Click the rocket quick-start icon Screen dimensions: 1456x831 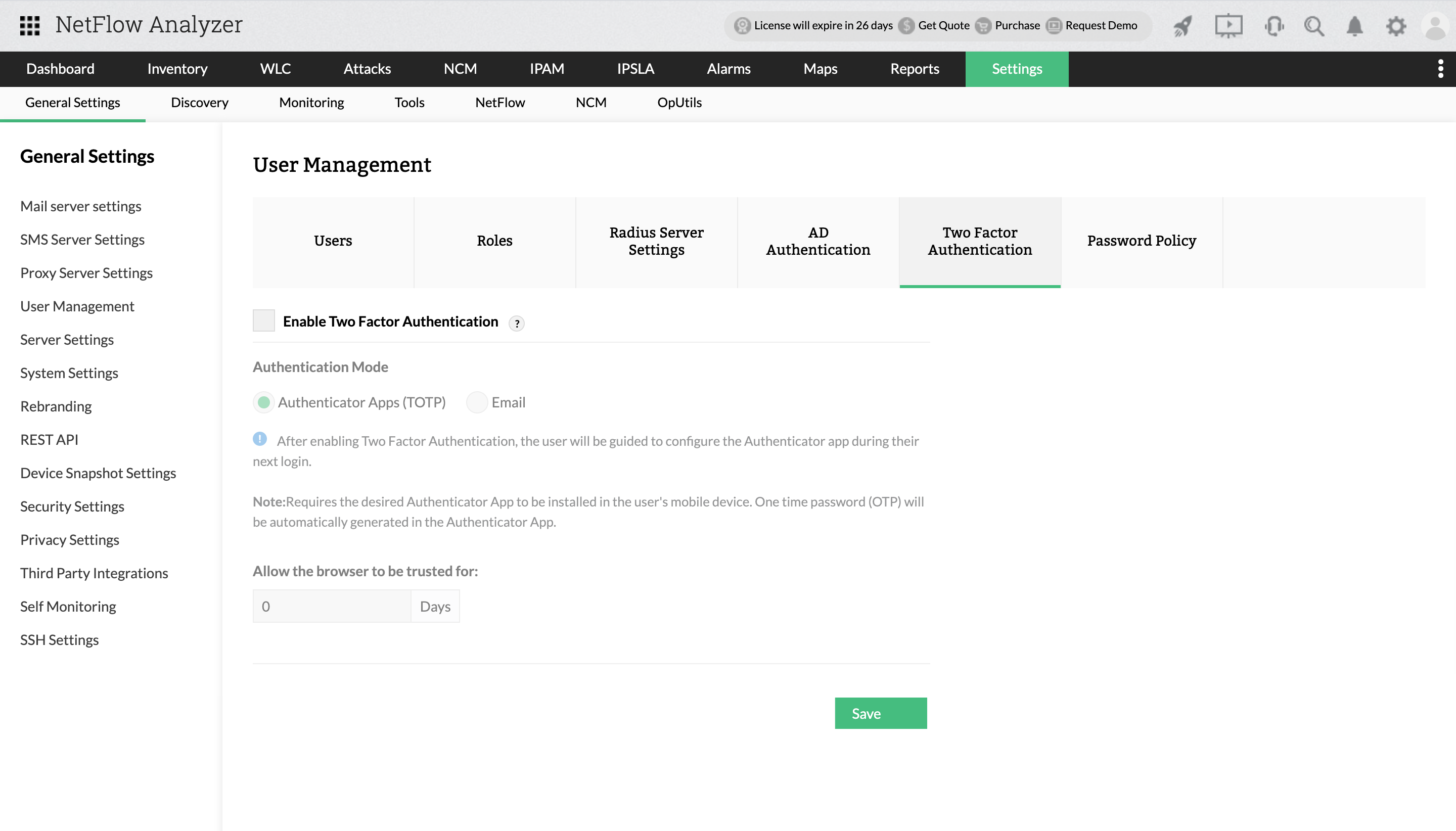[x=1182, y=26]
